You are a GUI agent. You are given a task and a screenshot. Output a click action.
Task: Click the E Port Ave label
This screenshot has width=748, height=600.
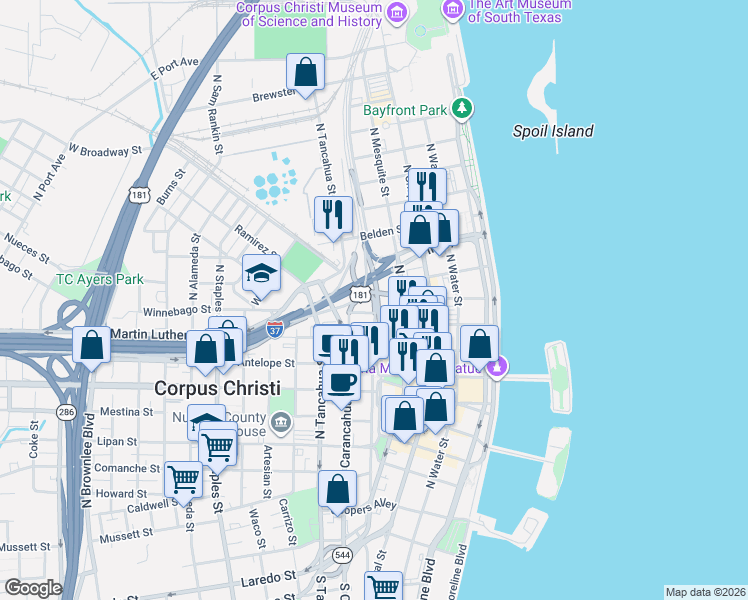click(175, 68)
